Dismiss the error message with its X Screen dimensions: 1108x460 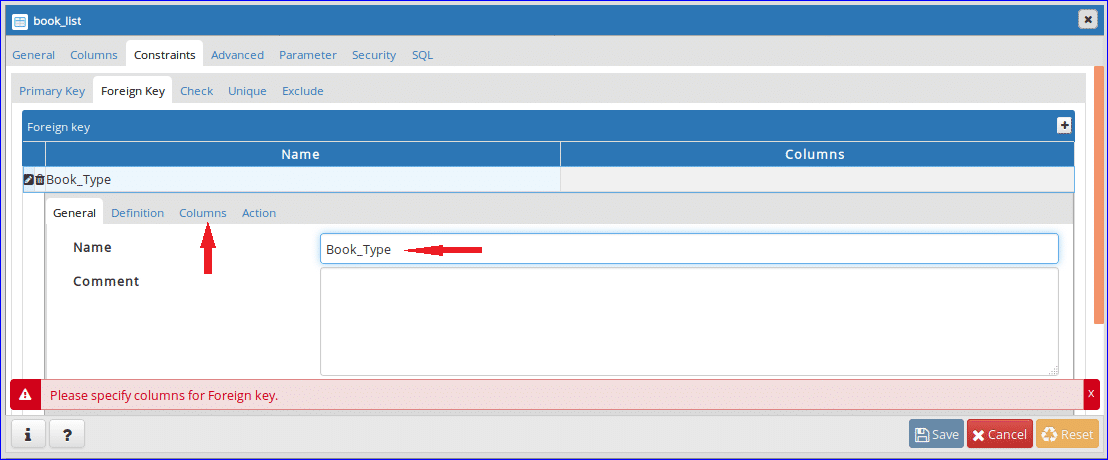(x=1091, y=394)
